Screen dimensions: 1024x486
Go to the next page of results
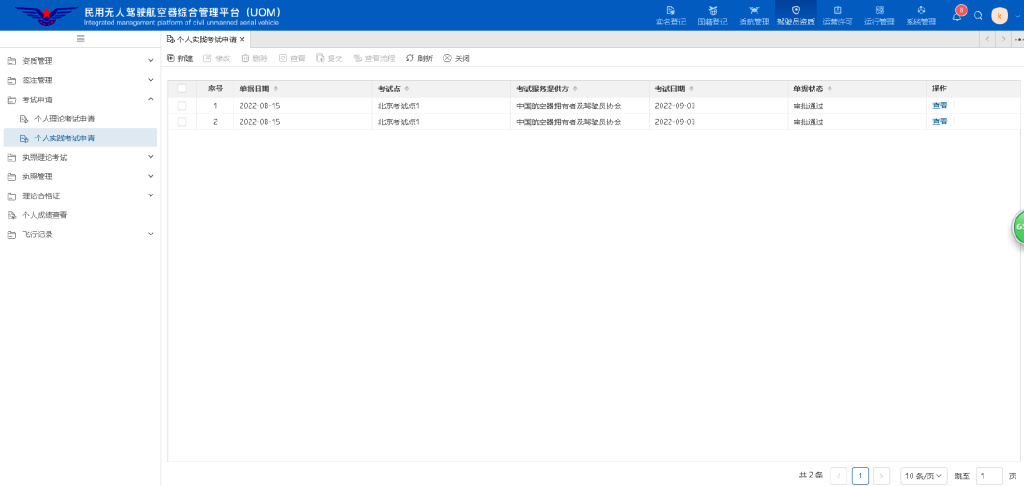coord(882,476)
